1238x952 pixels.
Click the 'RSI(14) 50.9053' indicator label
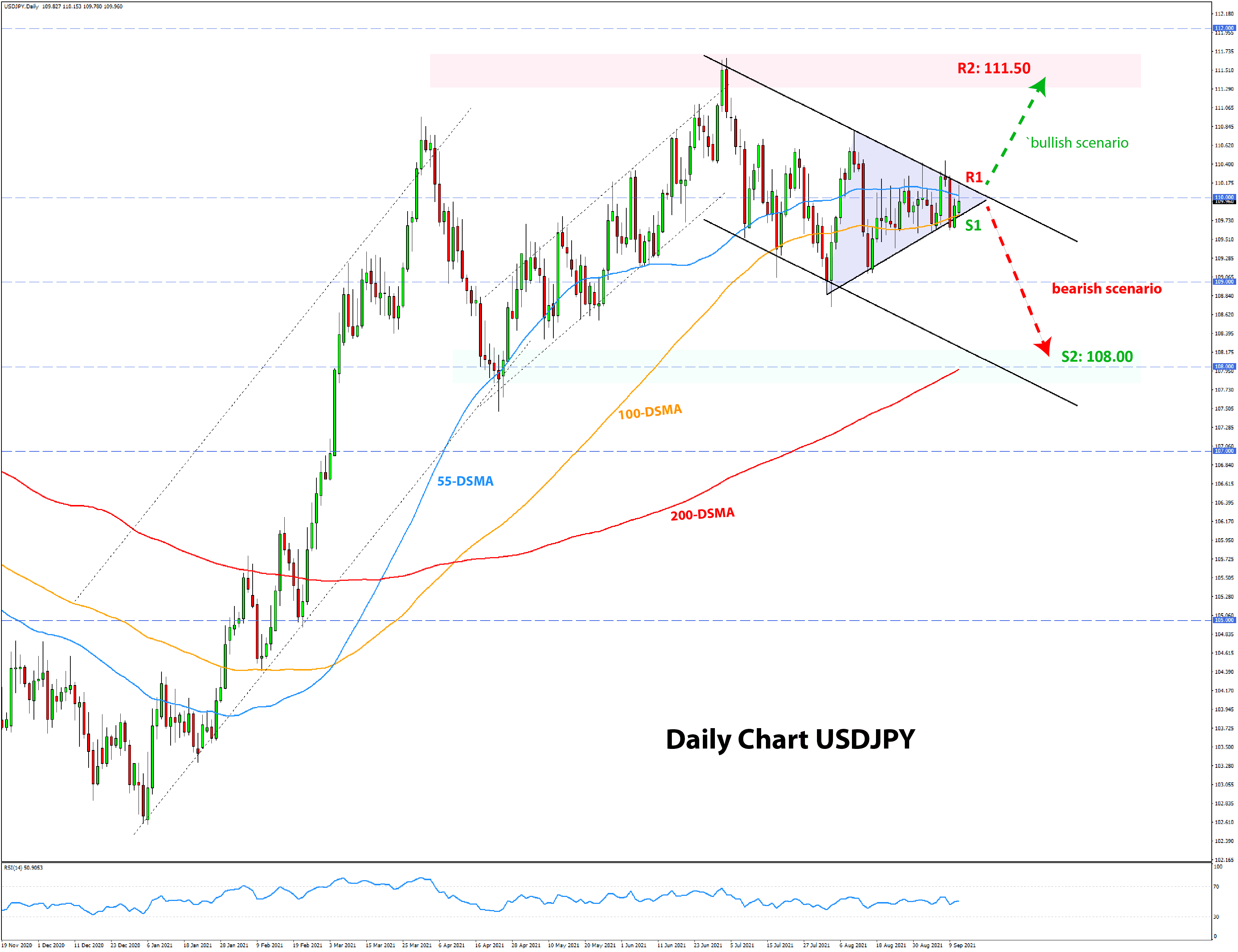point(23,867)
